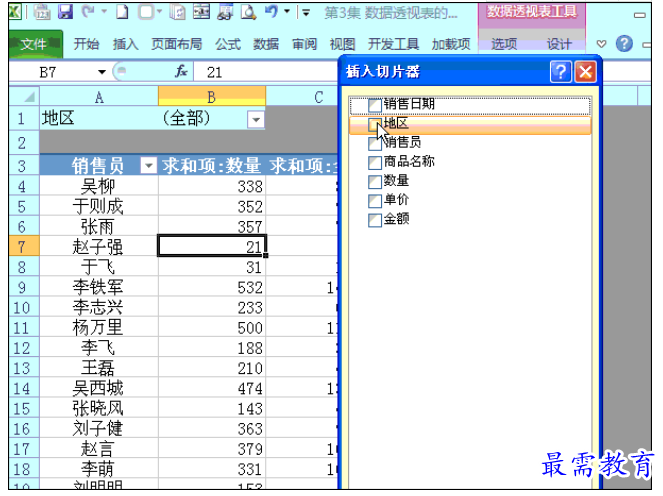
Task: Click the calendar 123 toolbar icon
Action: [x=42, y=12]
